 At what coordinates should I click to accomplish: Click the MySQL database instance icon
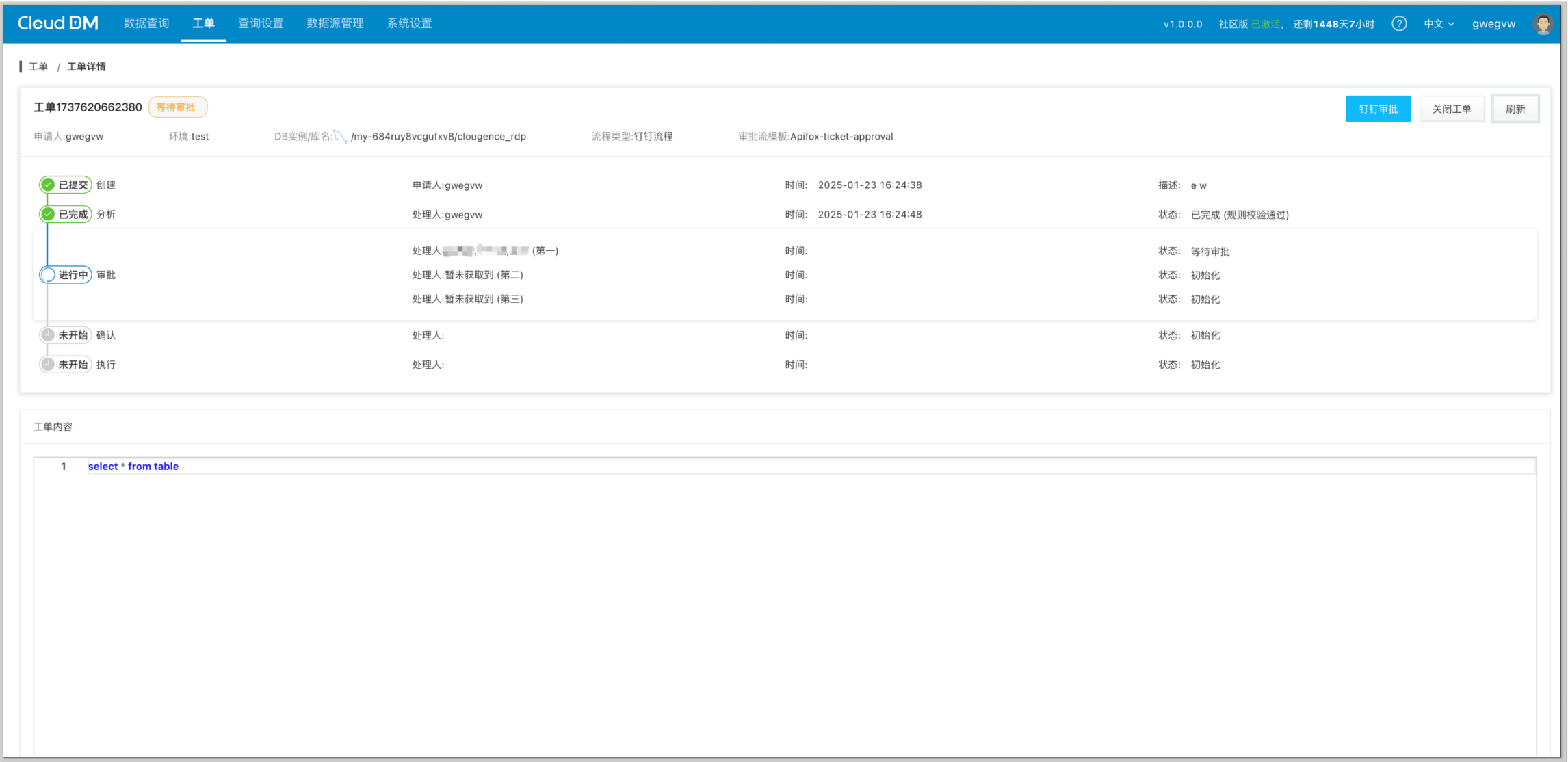(340, 137)
